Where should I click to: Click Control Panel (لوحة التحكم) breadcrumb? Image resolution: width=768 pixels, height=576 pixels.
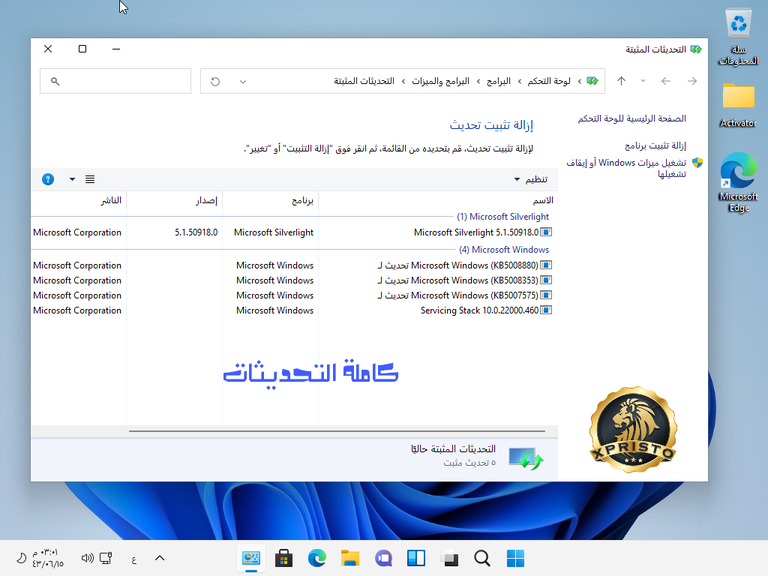pyautogui.click(x=549, y=81)
